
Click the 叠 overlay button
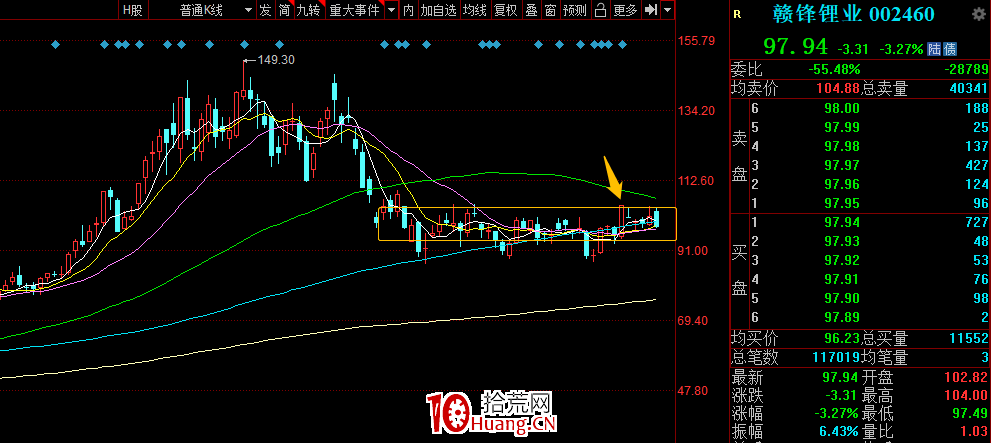(x=532, y=10)
